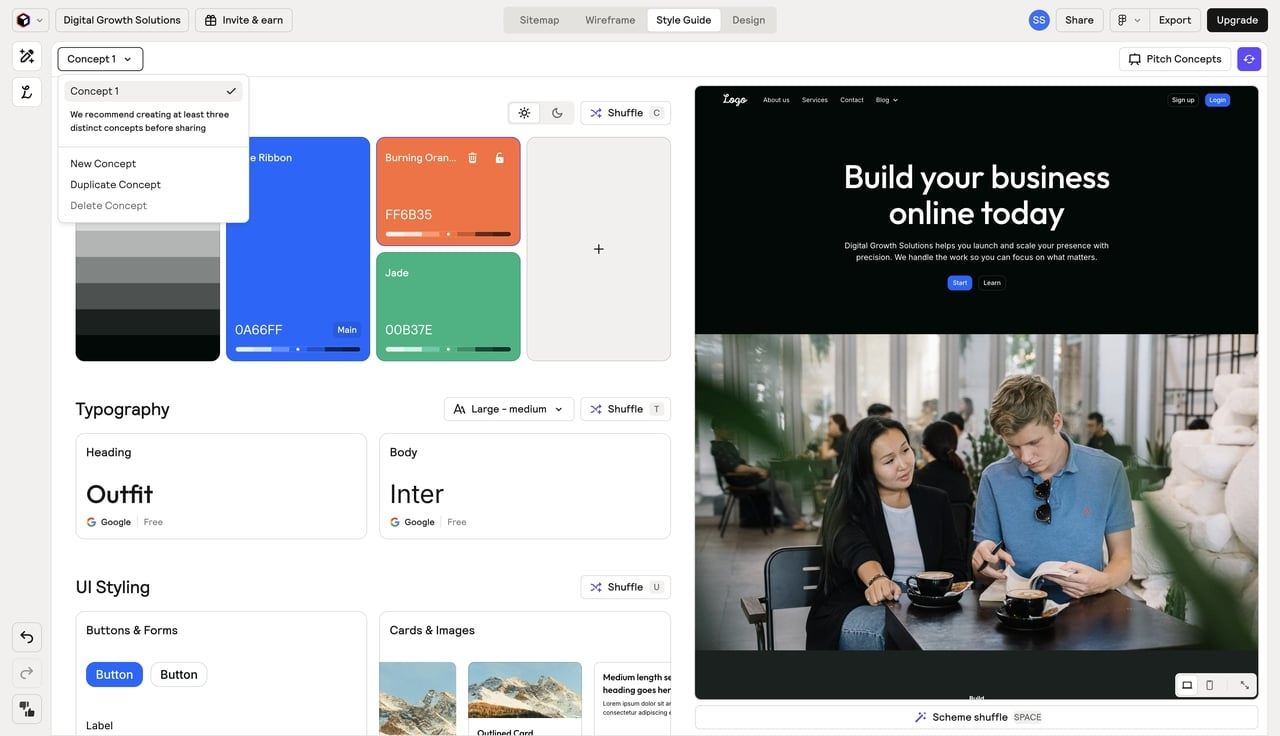The width and height of the screenshot is (1280, 736).
Task: Switch palette to light mode
Action: [524, 113]
